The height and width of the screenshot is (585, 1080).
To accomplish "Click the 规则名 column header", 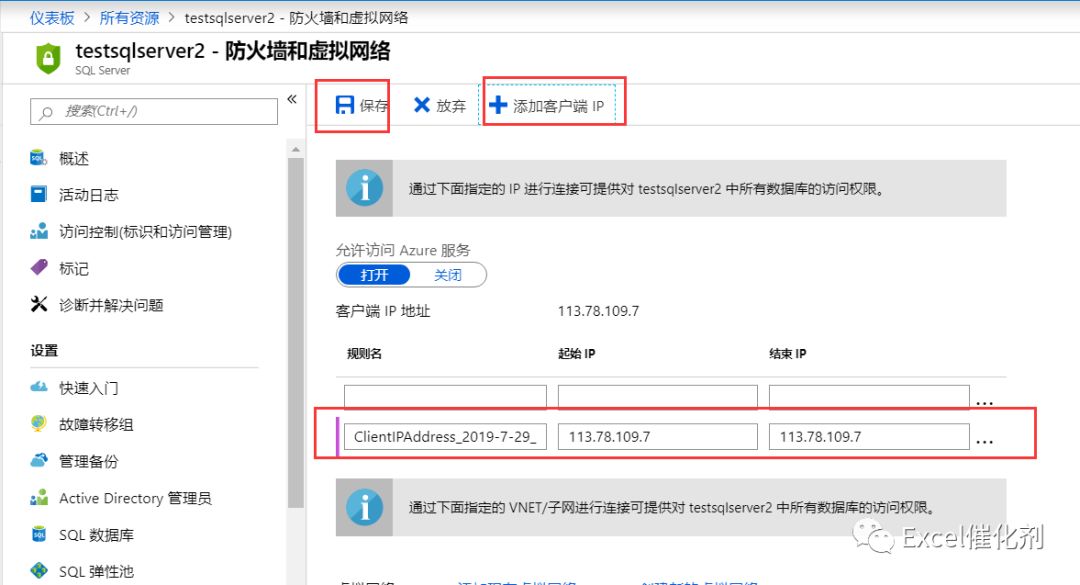I will coord(364,353).
